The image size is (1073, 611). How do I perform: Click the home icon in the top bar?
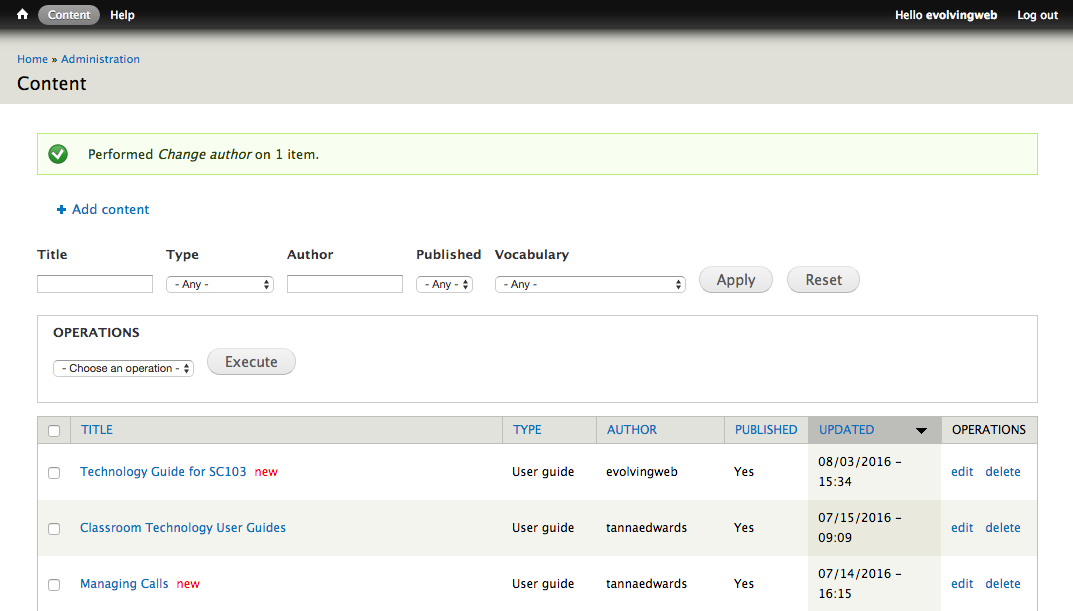pos(22,15)
